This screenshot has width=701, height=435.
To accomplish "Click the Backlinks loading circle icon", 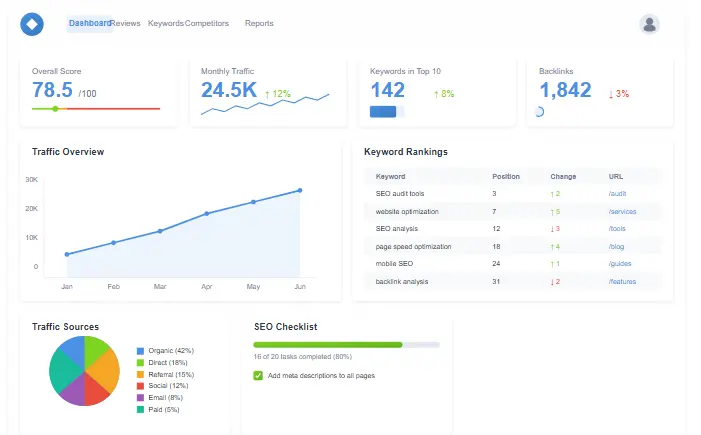I will coord(540,112).
